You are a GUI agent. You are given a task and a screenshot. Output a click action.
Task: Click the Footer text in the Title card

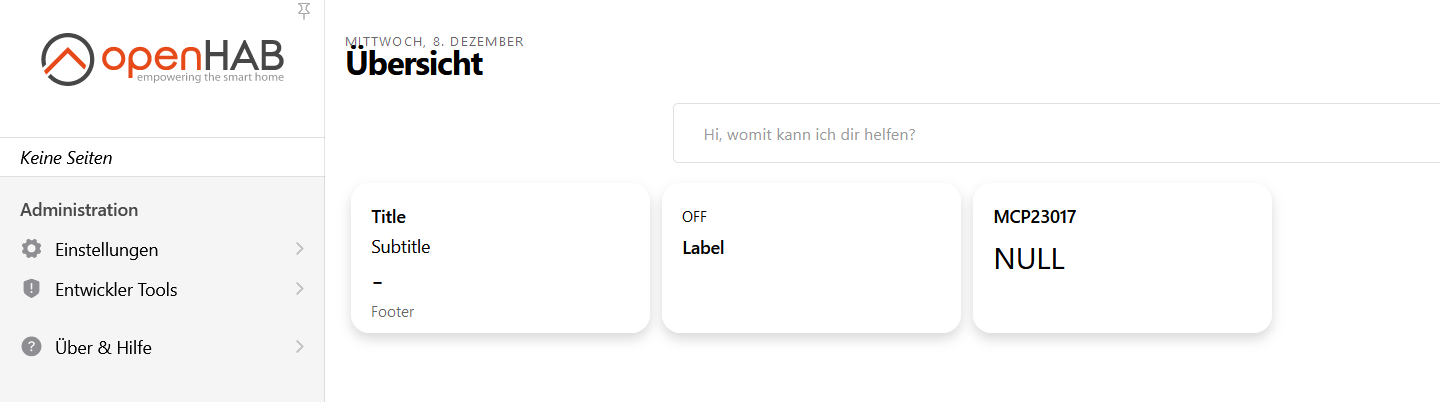pos(392,312)
